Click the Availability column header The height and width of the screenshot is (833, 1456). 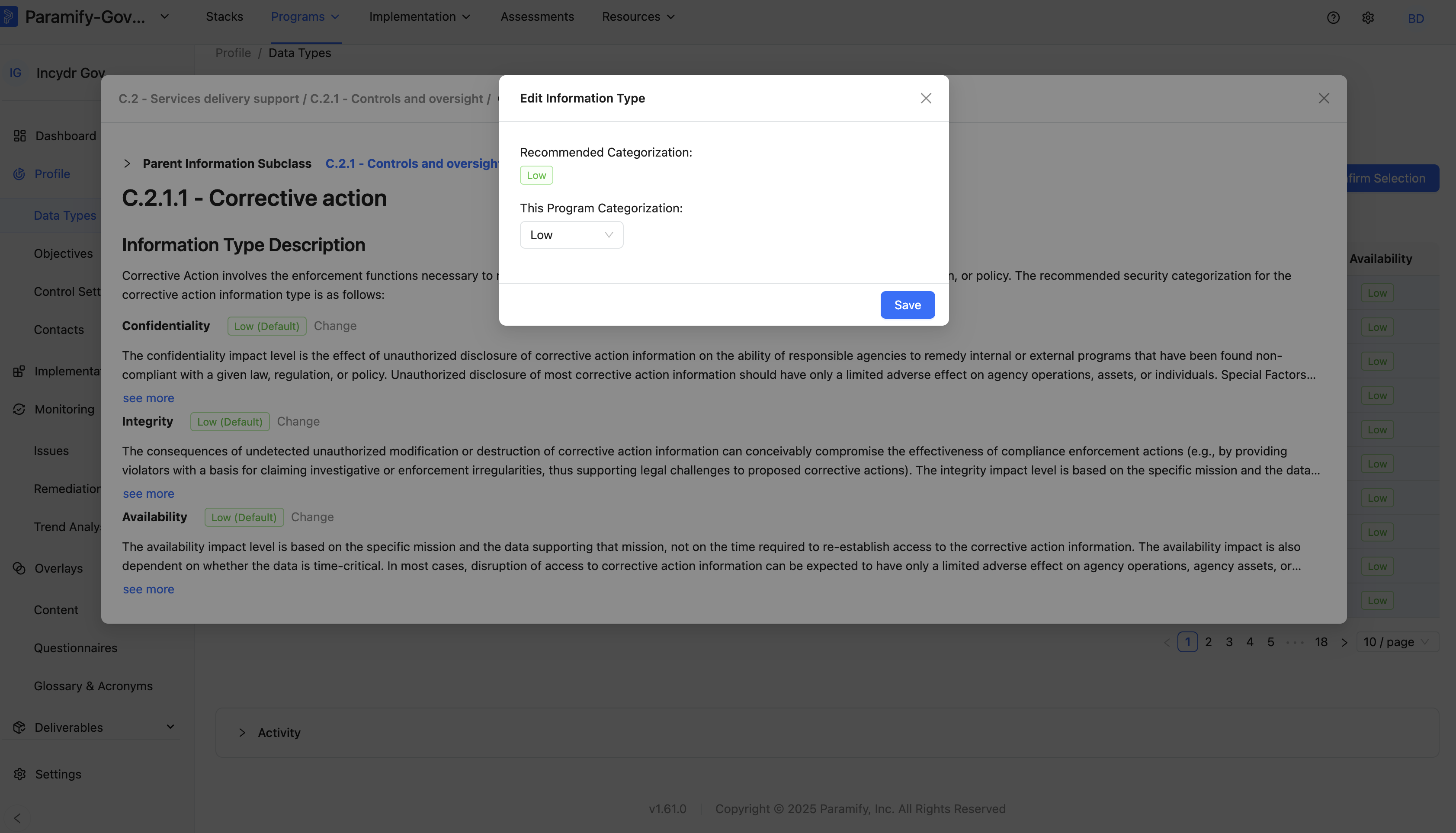1380,259
